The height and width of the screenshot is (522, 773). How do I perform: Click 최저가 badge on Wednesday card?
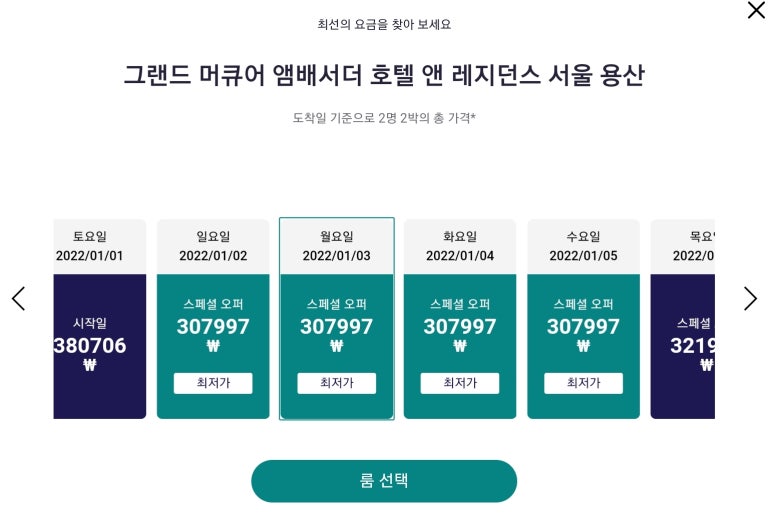[x=583, y=383]
